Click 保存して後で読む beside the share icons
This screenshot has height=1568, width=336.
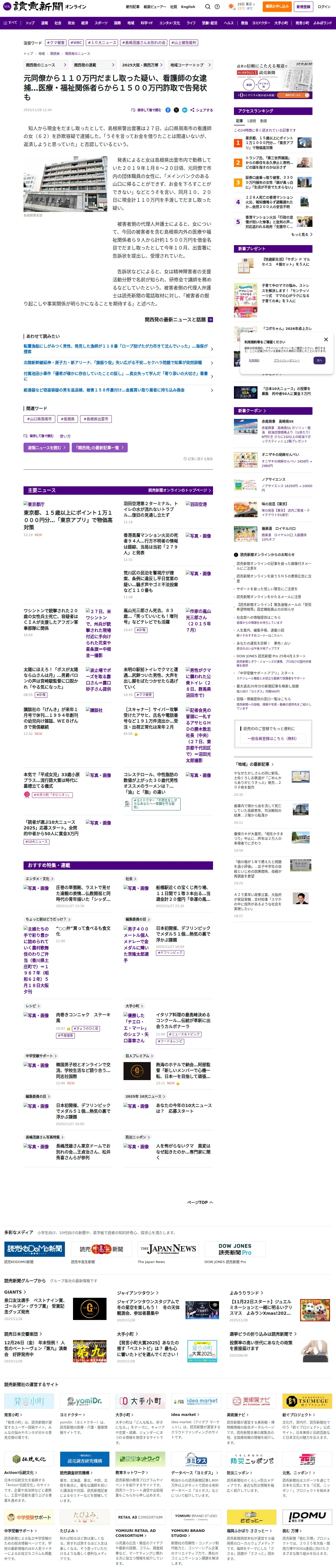(x=146, y=110)
